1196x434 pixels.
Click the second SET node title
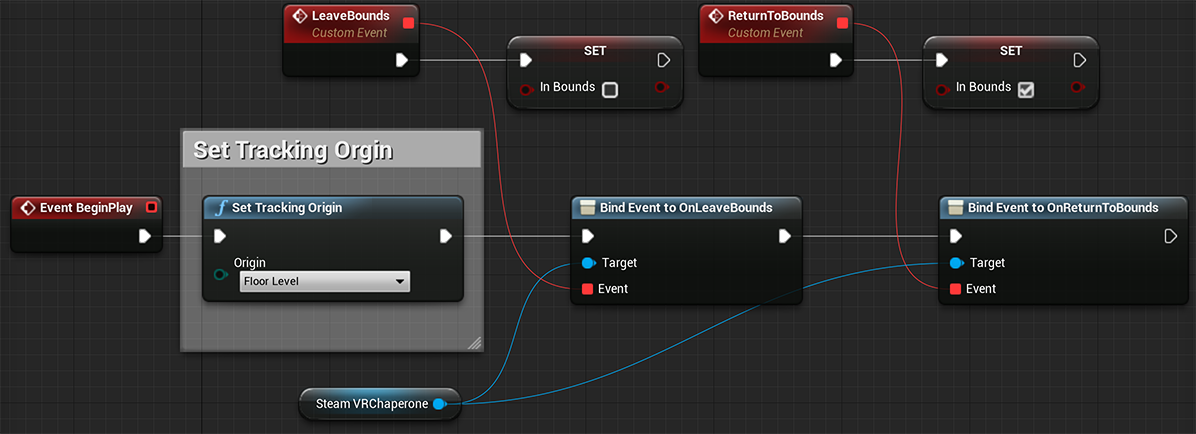click(1011, 50)
